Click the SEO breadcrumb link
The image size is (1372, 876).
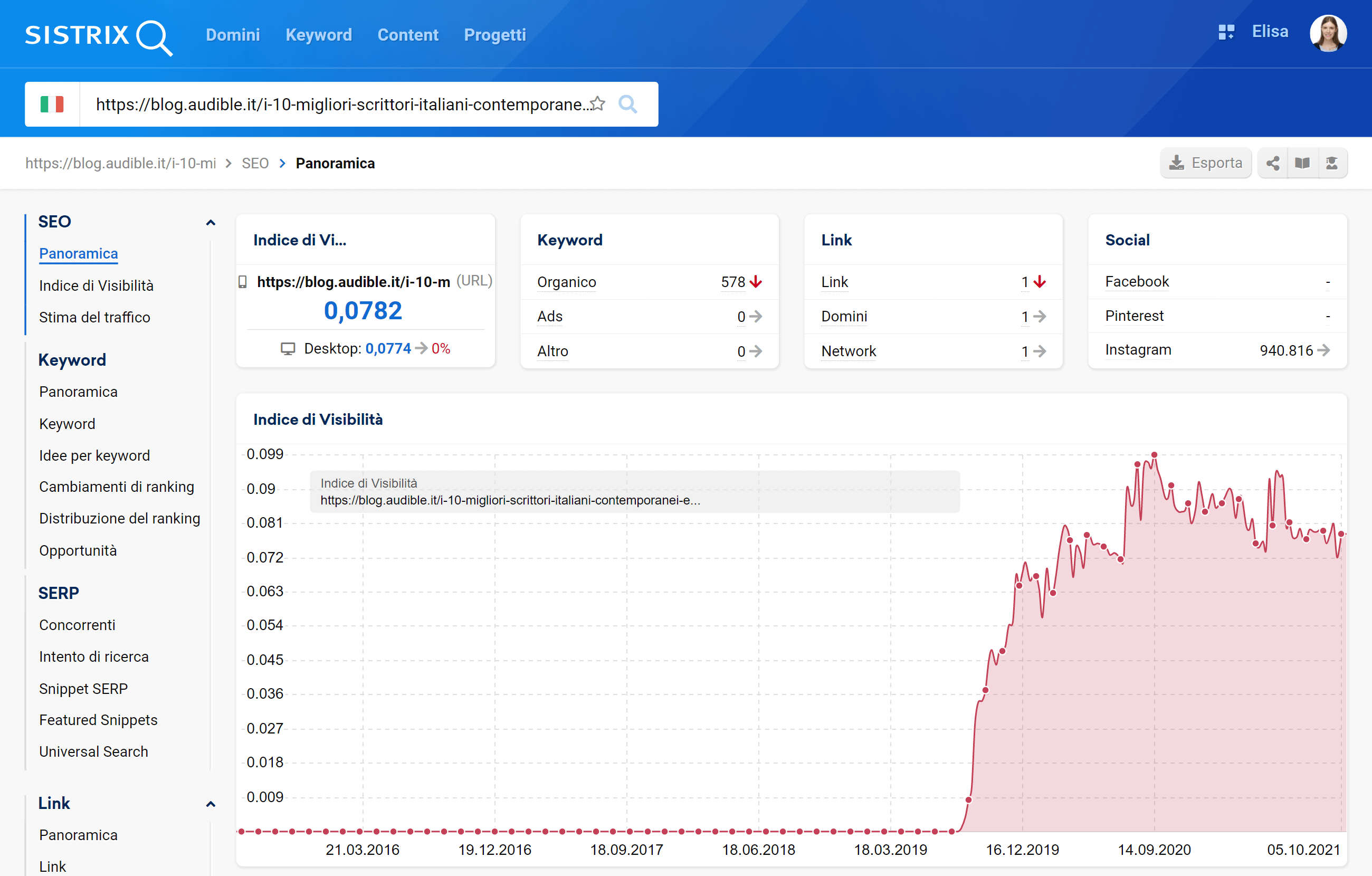point(255,164)
